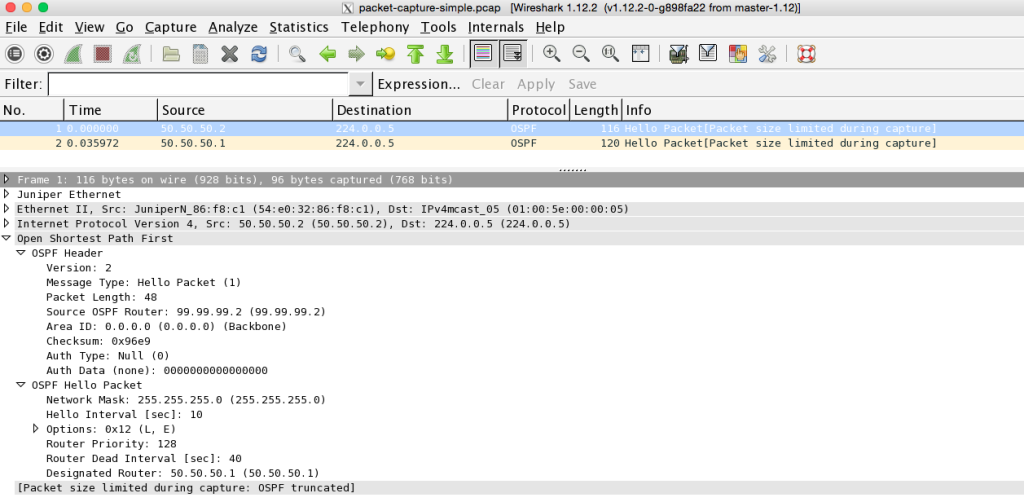Reload this capture file
This screenshot has width=1024, height=502.
pyautogui.click(x=259, y=54)
